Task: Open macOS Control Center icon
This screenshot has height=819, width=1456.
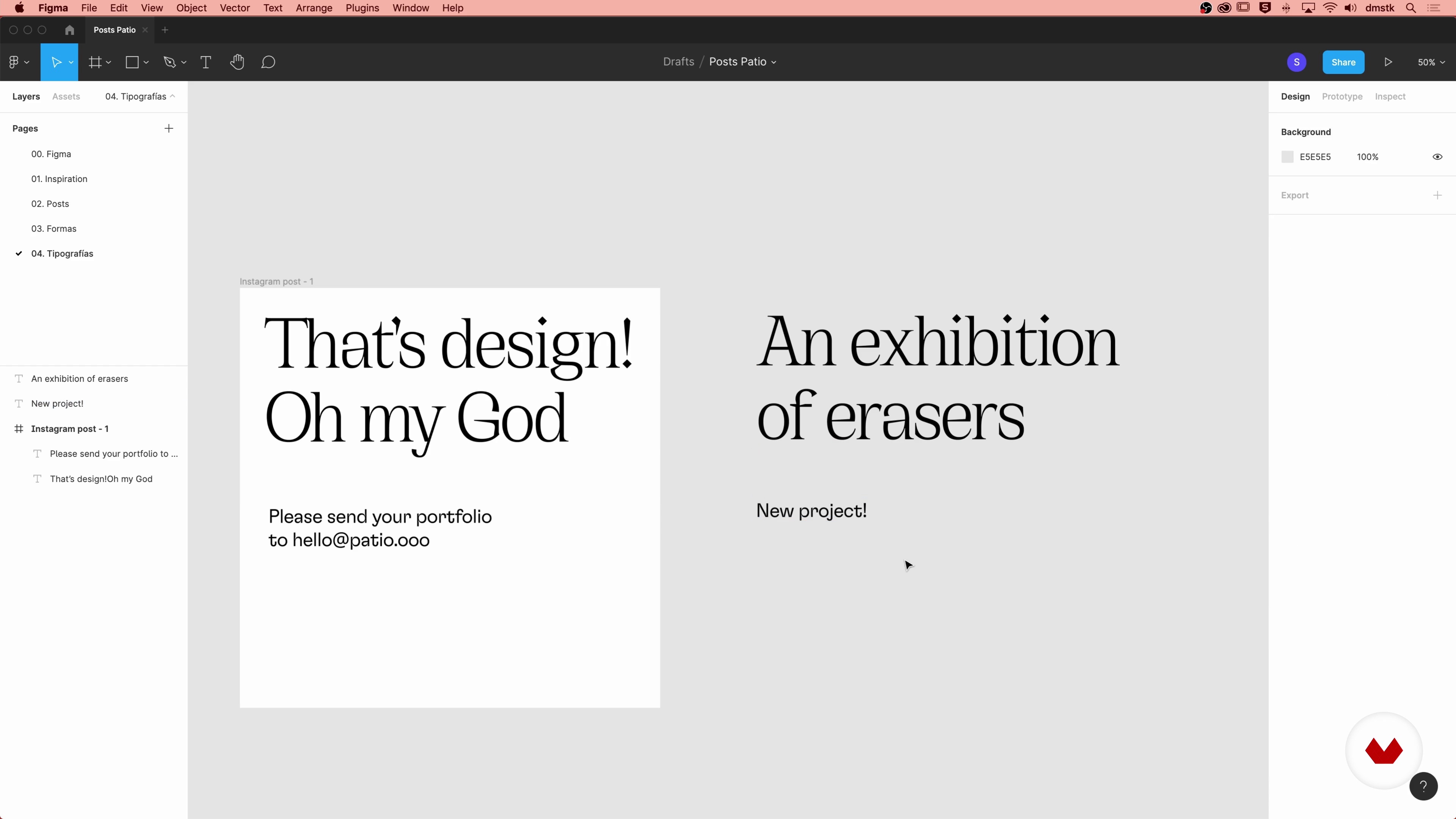Action: coord(1434,8)
